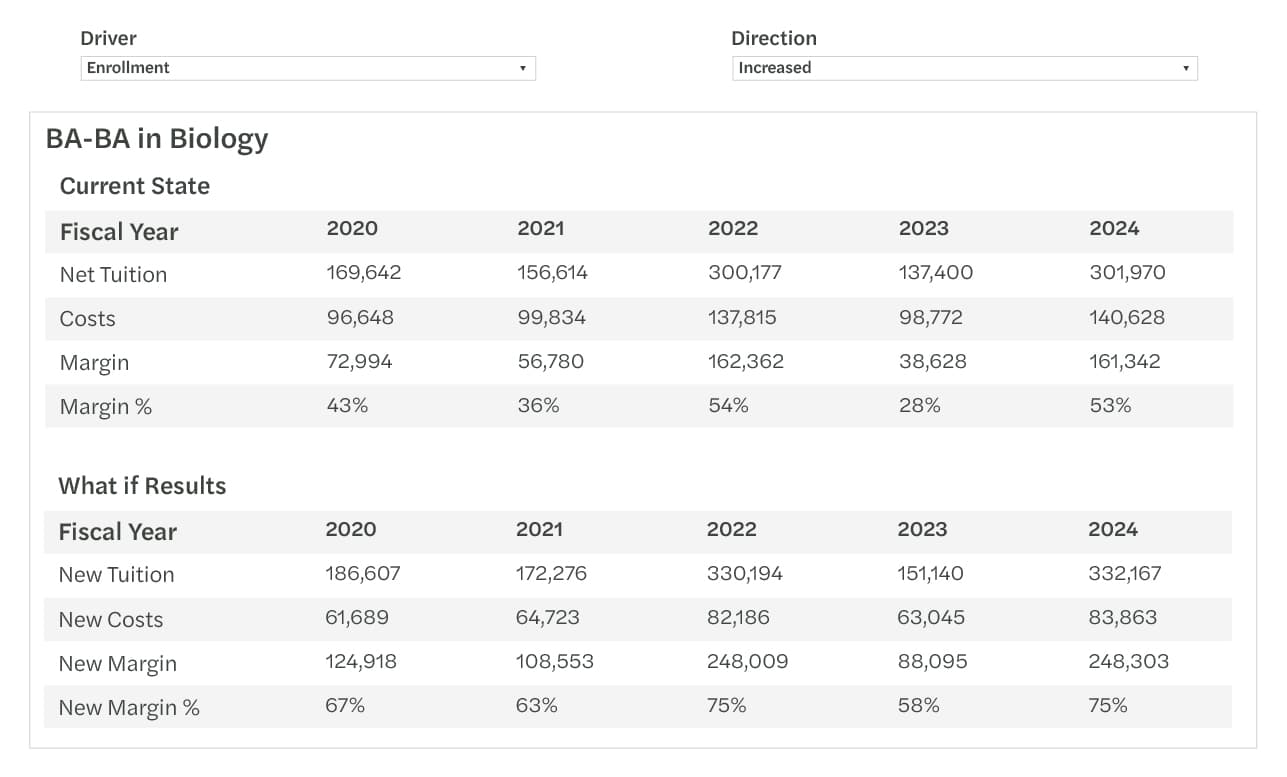Select the Net Tuition row label

(x=113, y=274)
